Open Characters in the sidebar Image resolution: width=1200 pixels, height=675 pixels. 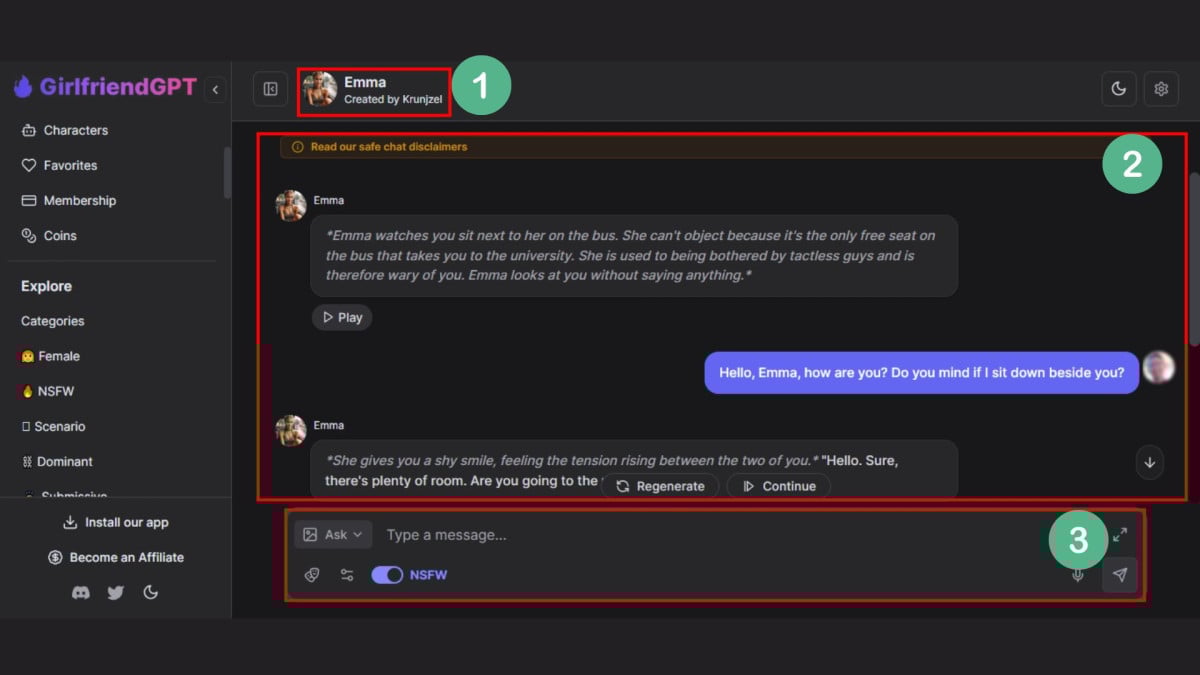click(75, 130)
